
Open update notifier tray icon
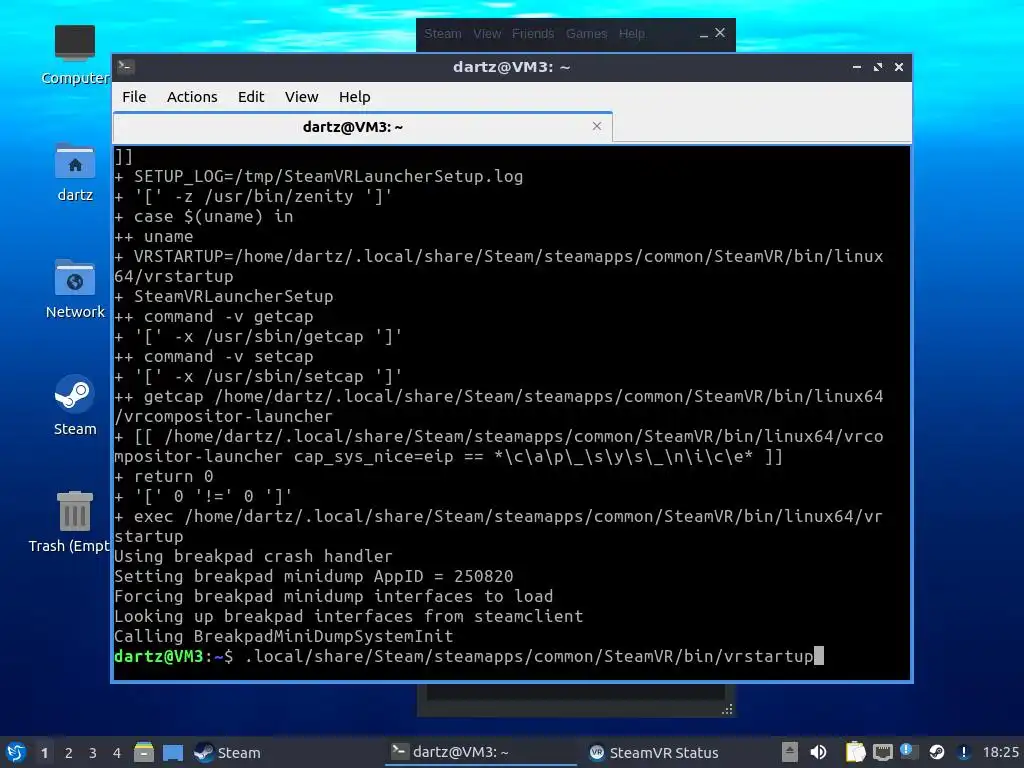point(908,752)
